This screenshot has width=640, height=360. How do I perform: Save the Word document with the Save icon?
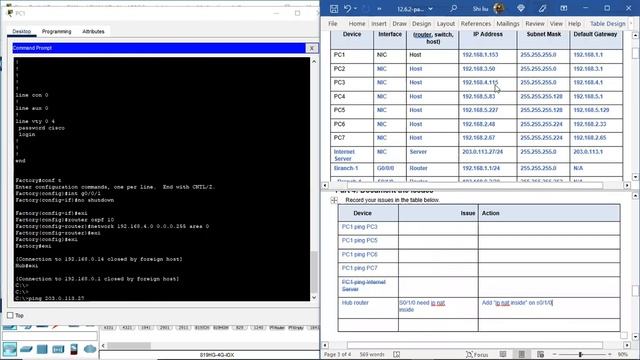(x=334, y=9)
